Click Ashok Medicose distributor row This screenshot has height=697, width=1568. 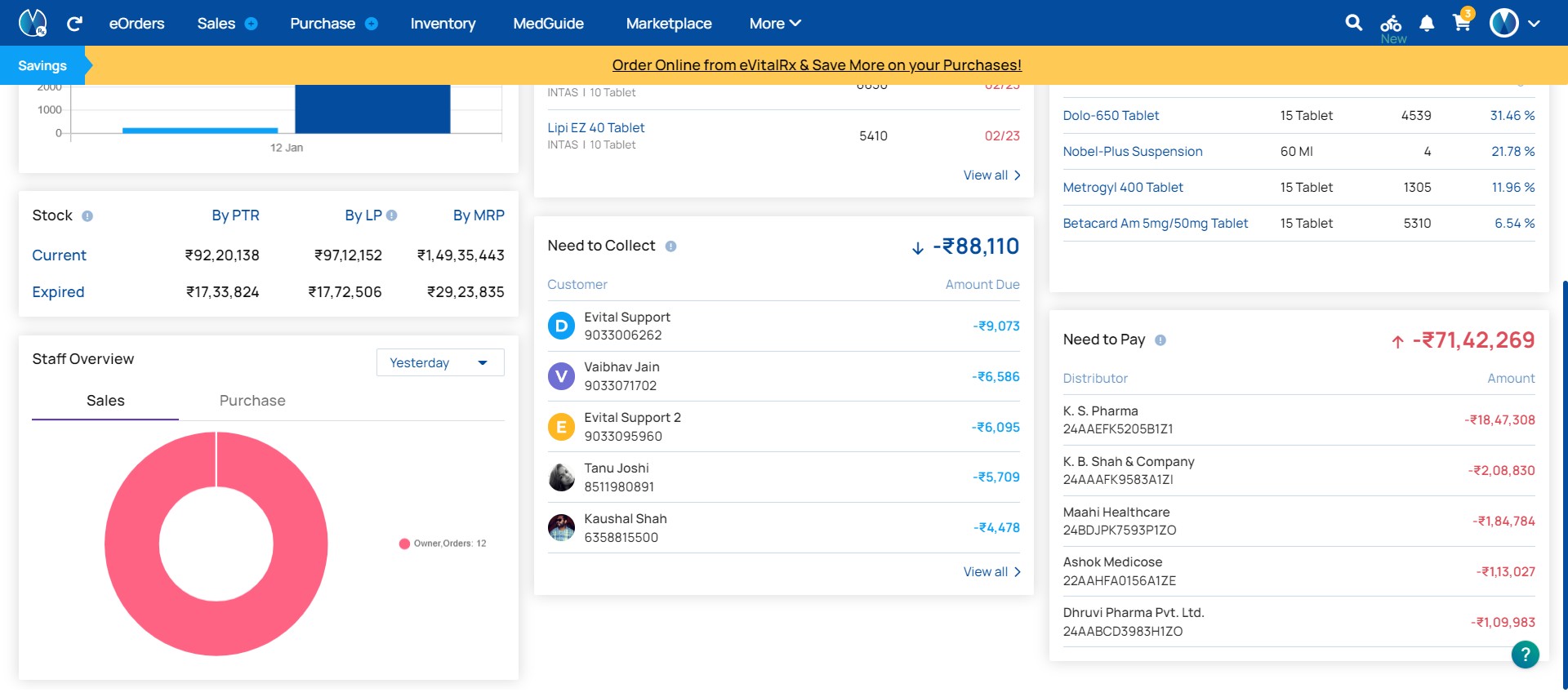coord(1298,571)
